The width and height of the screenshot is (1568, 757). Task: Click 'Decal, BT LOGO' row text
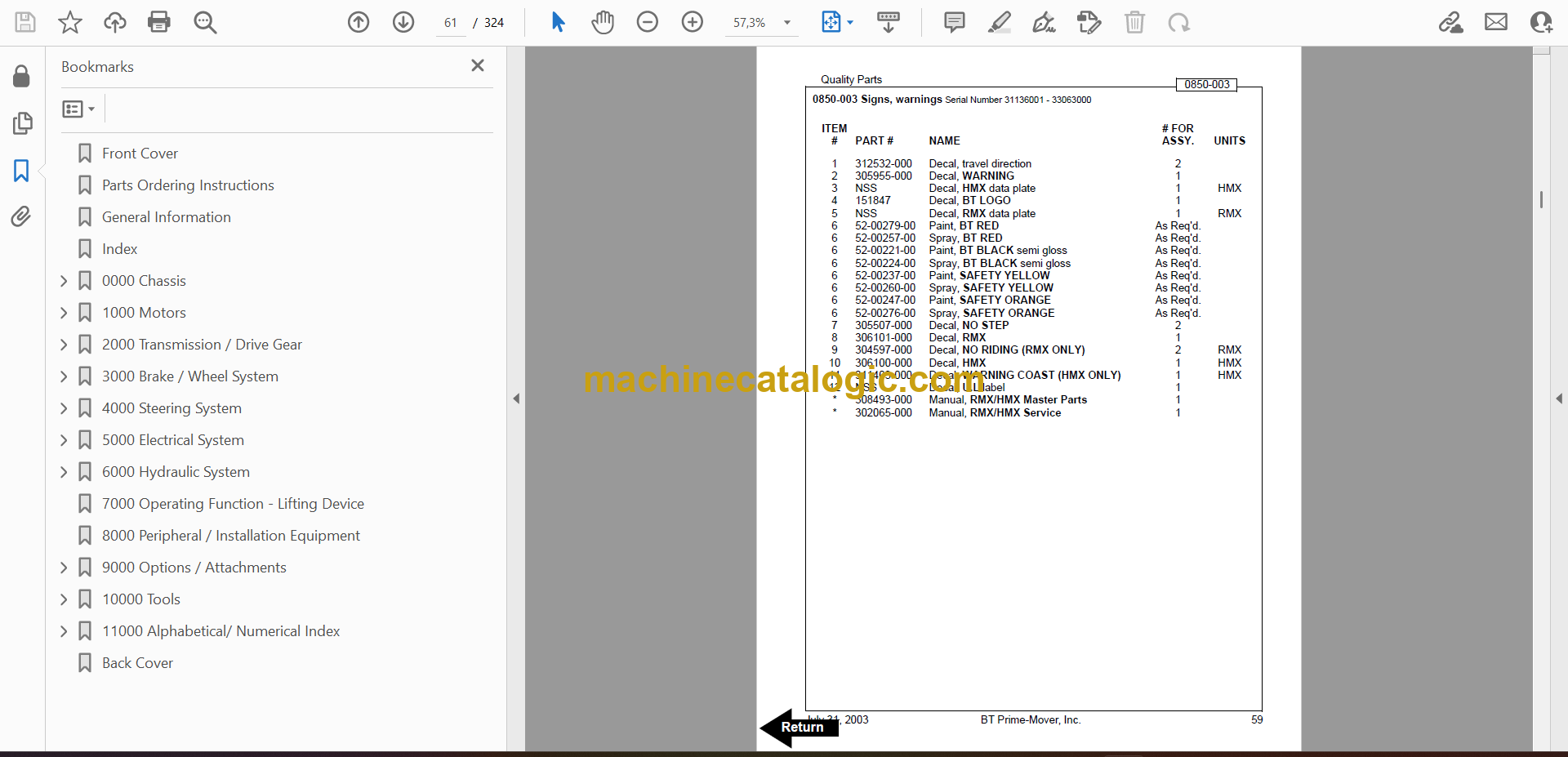[969, 201]
